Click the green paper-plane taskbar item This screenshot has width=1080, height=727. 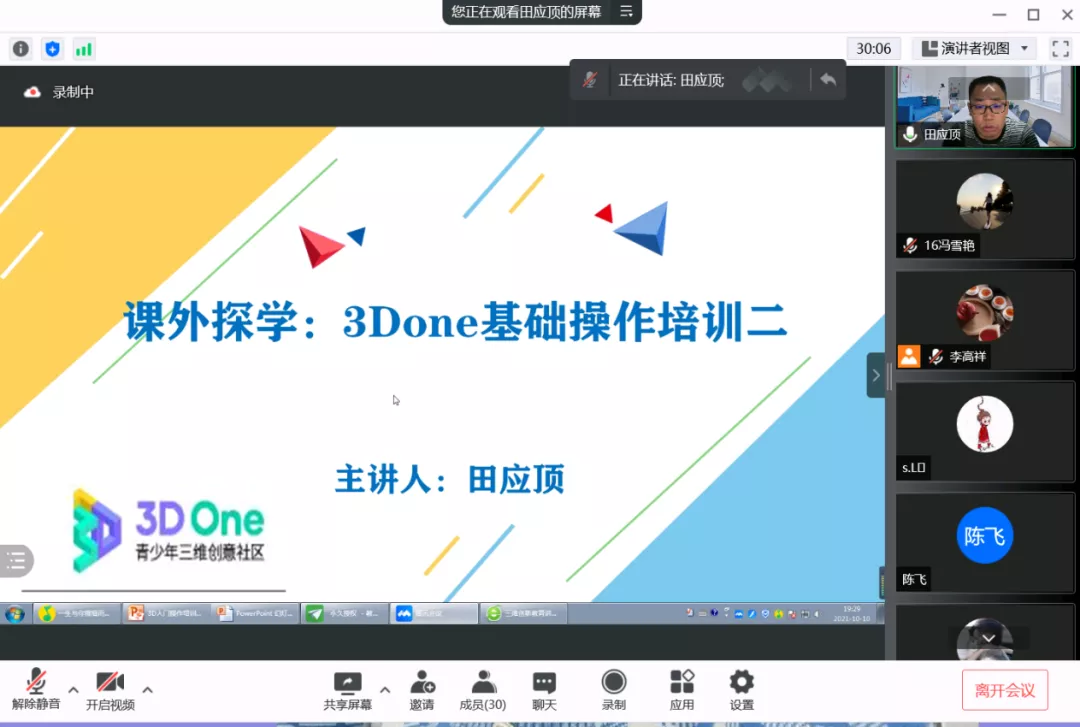pyautogui.click(x=344, y=613)
